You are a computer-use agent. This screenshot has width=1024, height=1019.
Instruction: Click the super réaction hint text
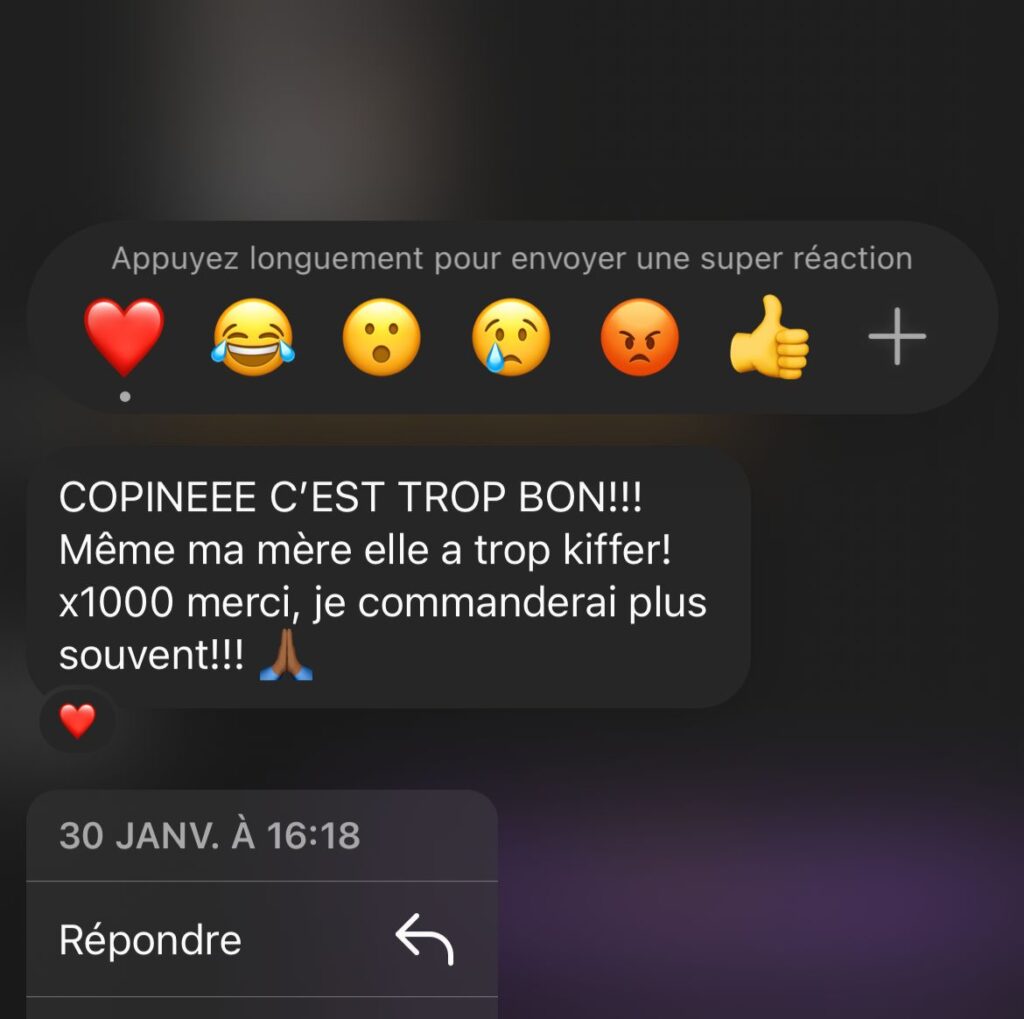coord(512,259)
